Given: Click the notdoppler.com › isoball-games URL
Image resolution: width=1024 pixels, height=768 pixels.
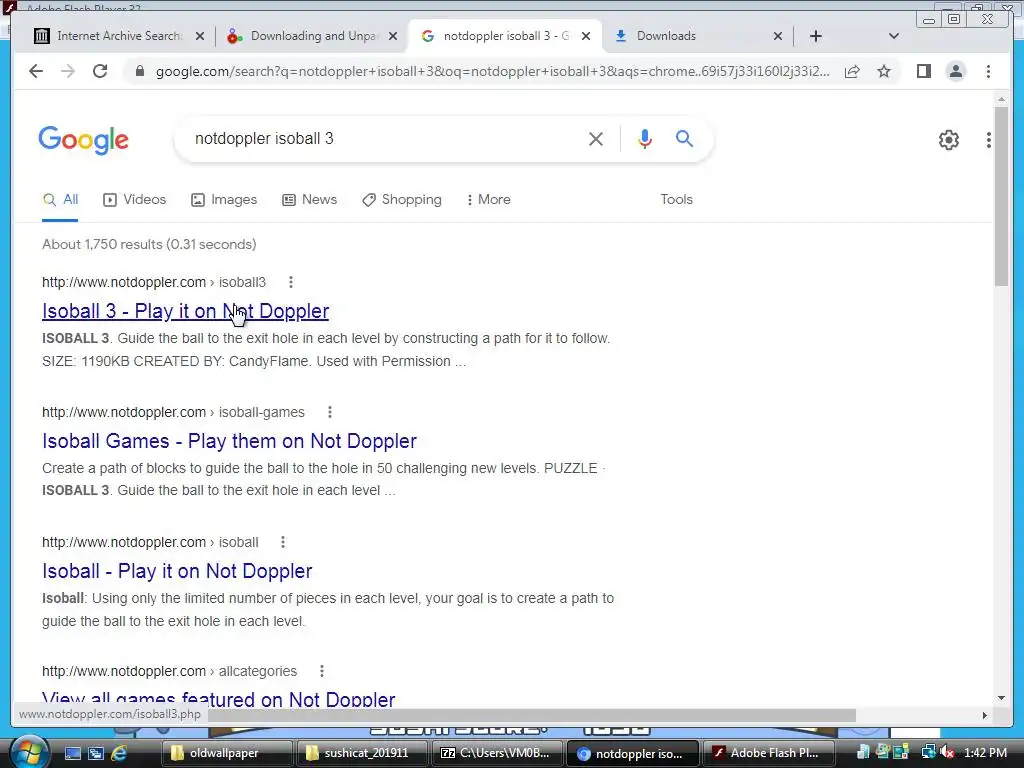Looking at the screenshot, I should [173, 412].
